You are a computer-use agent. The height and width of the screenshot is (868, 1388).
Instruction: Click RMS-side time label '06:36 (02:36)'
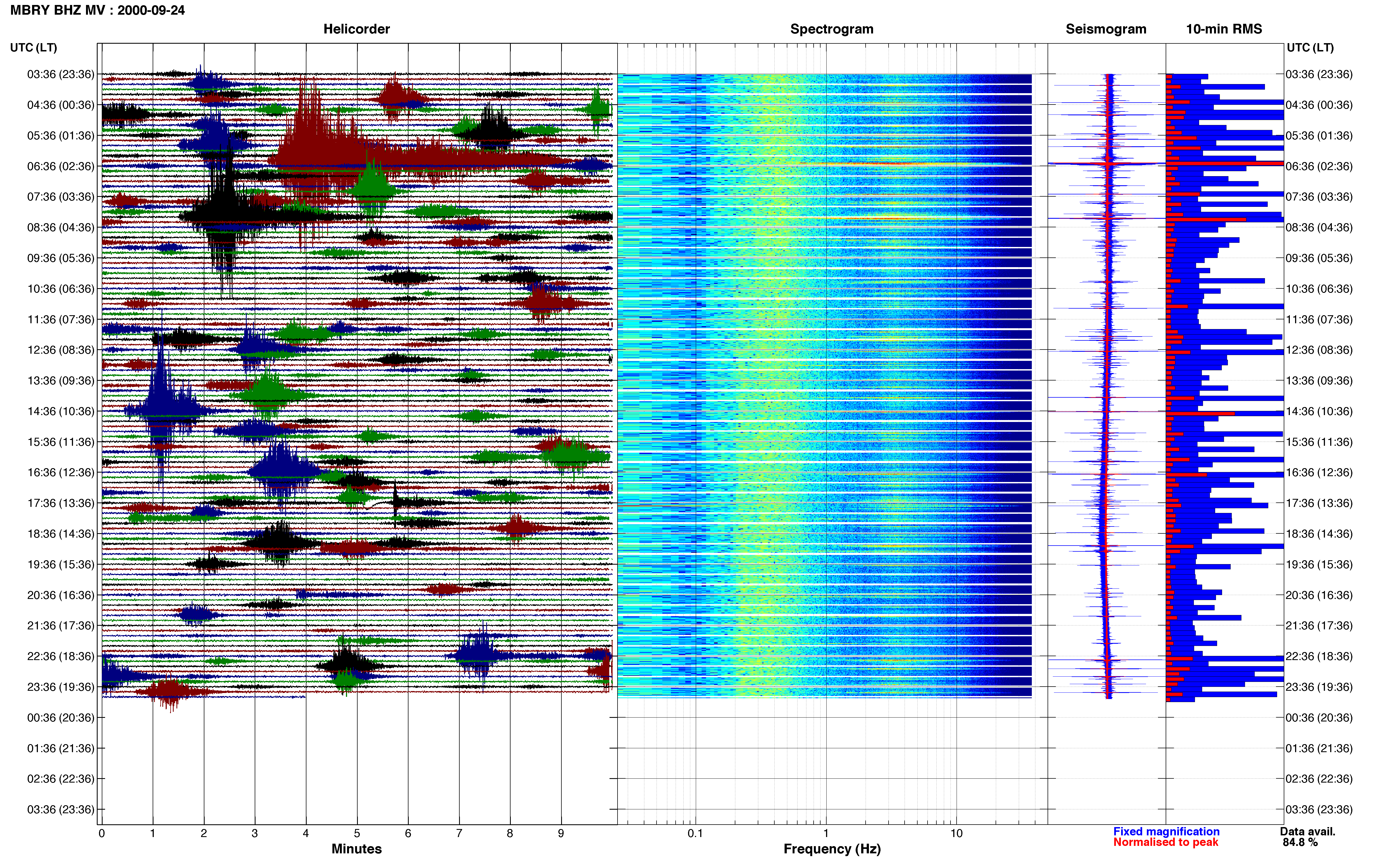[x=1319, y=166]
